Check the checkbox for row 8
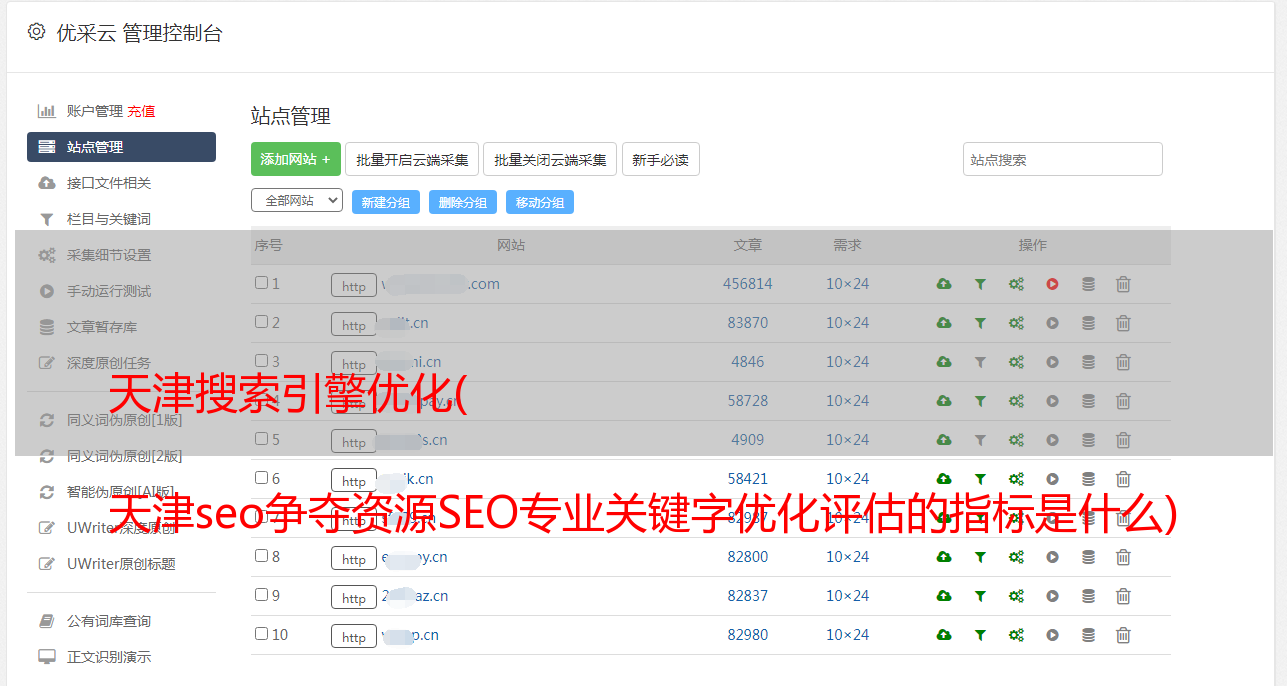This screenshot has height=686, width=1287. pos(261,556)
